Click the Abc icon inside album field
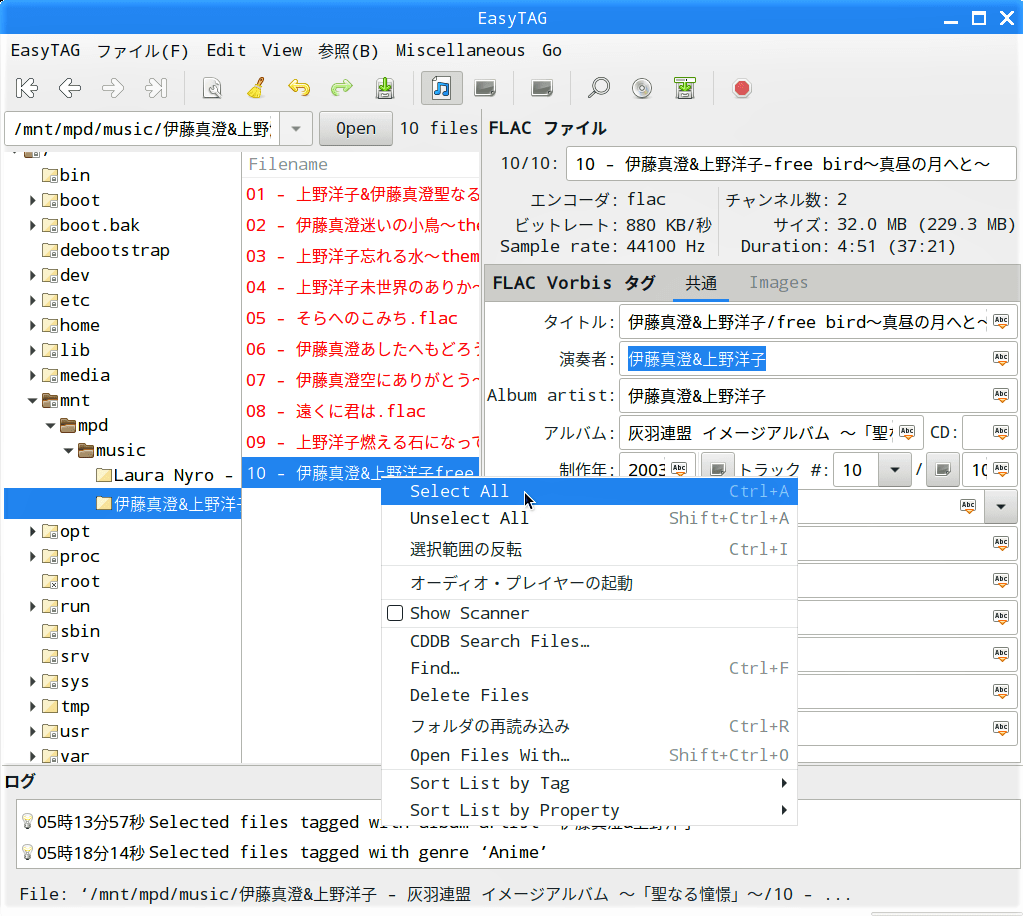1023x916 pixels. click(x=907, y=432)
